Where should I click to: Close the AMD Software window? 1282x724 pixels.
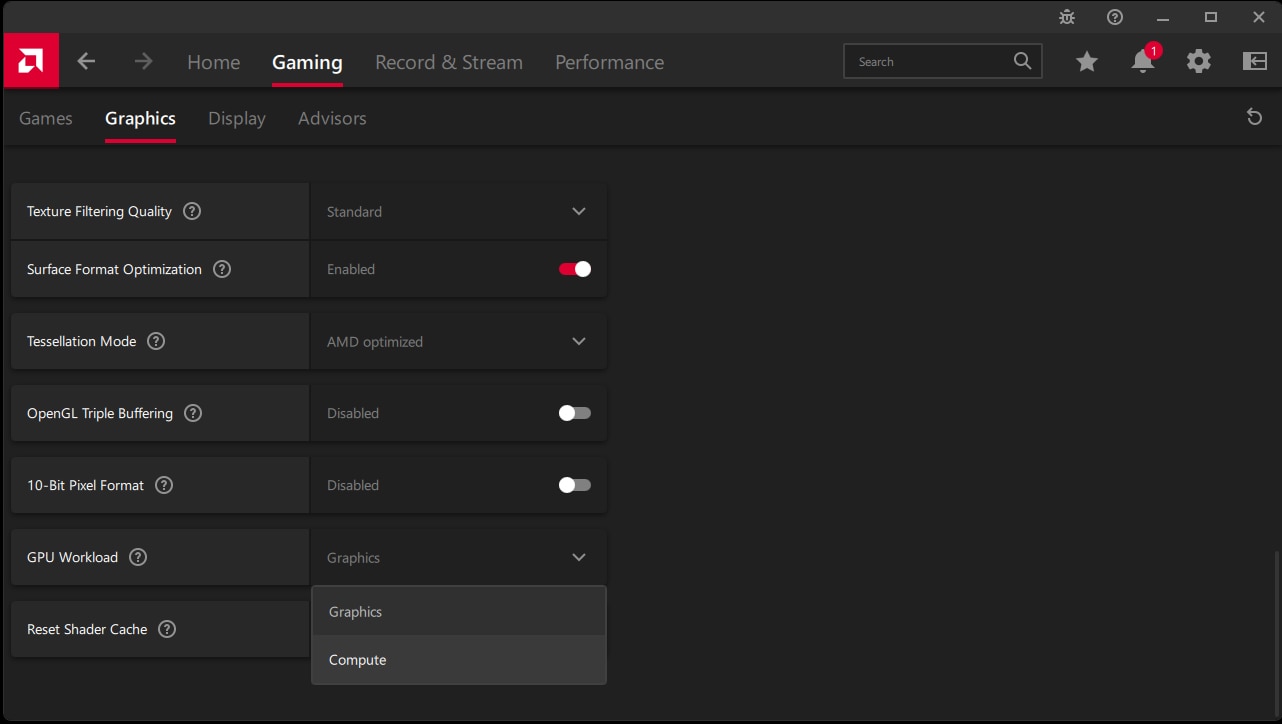(x=1259, y=17)
